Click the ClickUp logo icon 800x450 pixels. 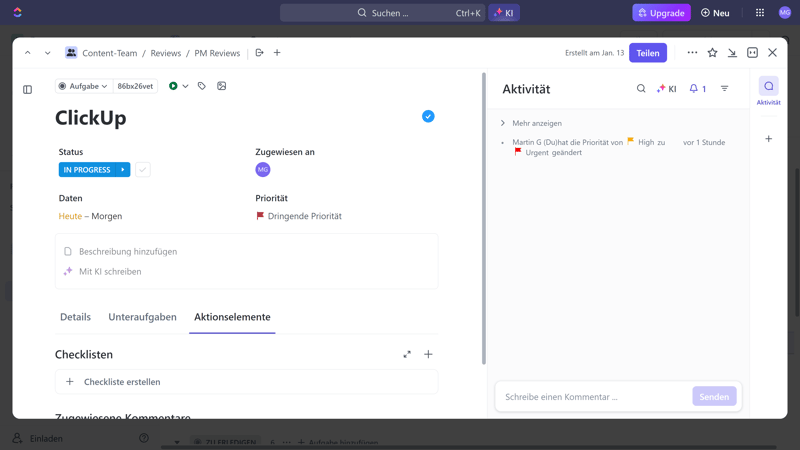tap(17, 12)
